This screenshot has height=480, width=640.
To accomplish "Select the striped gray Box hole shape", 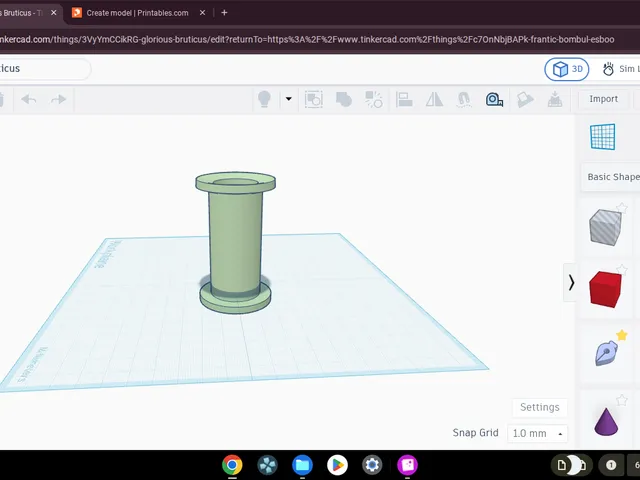I will click(x=605, y=227).
